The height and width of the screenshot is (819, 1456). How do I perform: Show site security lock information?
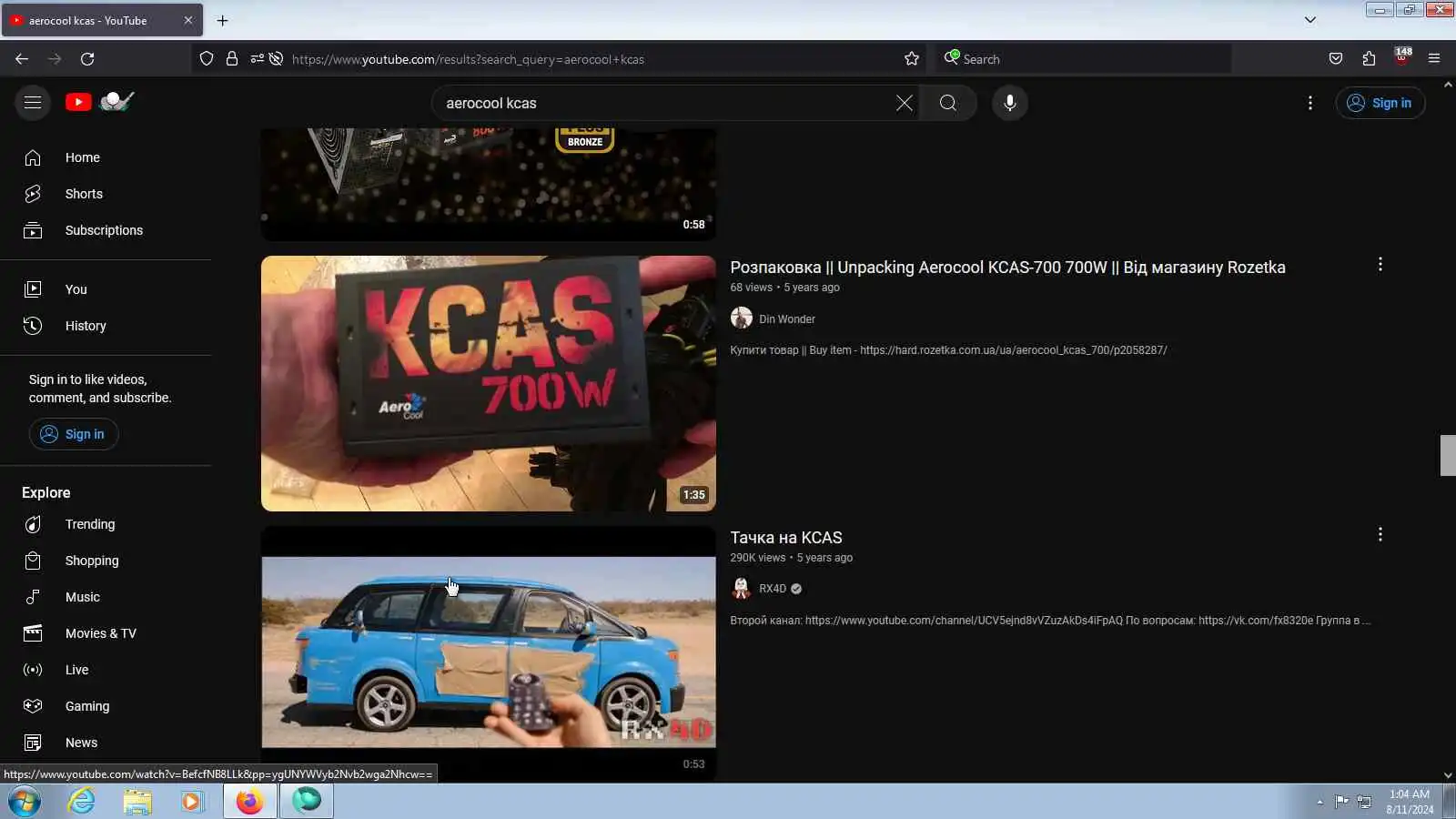(232, 59)
